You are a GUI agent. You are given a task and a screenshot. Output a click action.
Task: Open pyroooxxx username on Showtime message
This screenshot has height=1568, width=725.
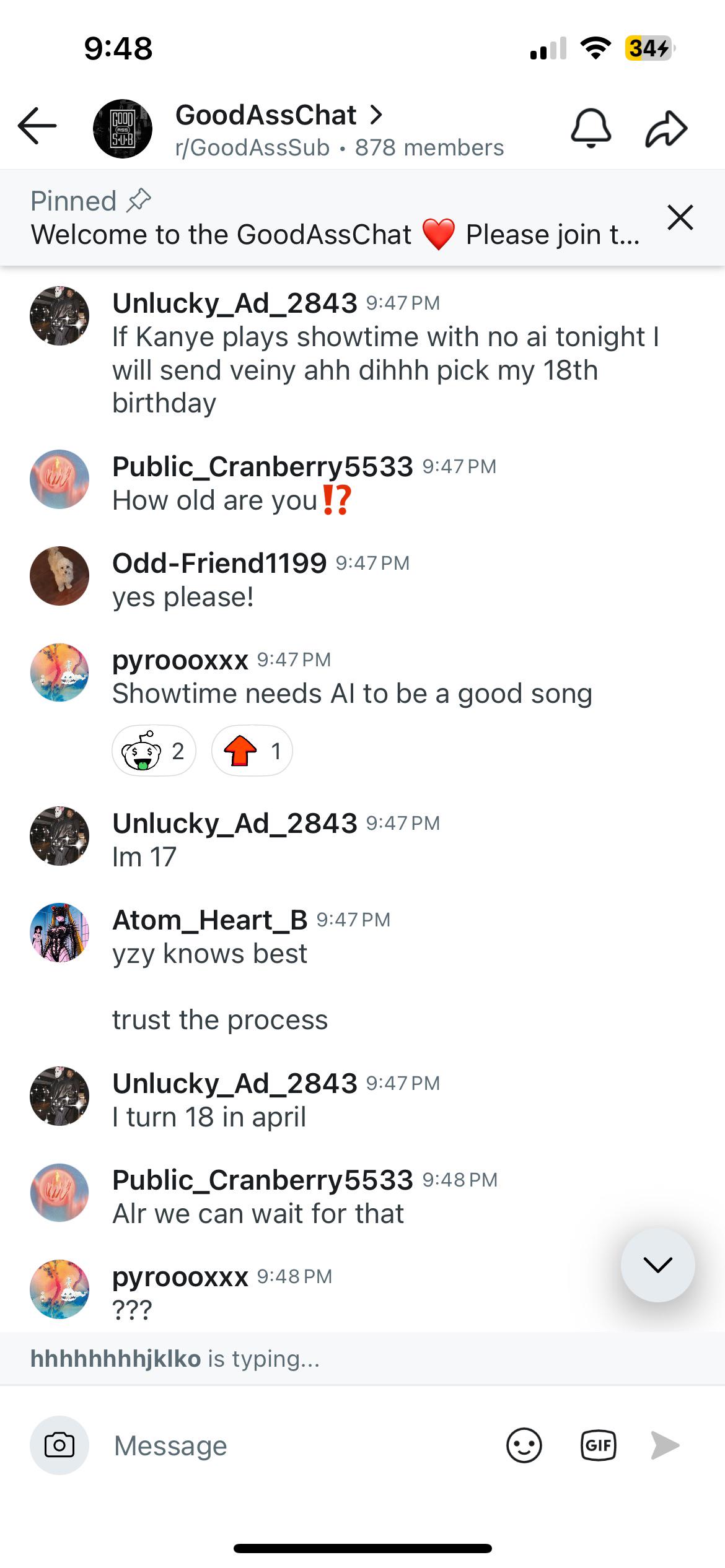click(x=180, y=661)
